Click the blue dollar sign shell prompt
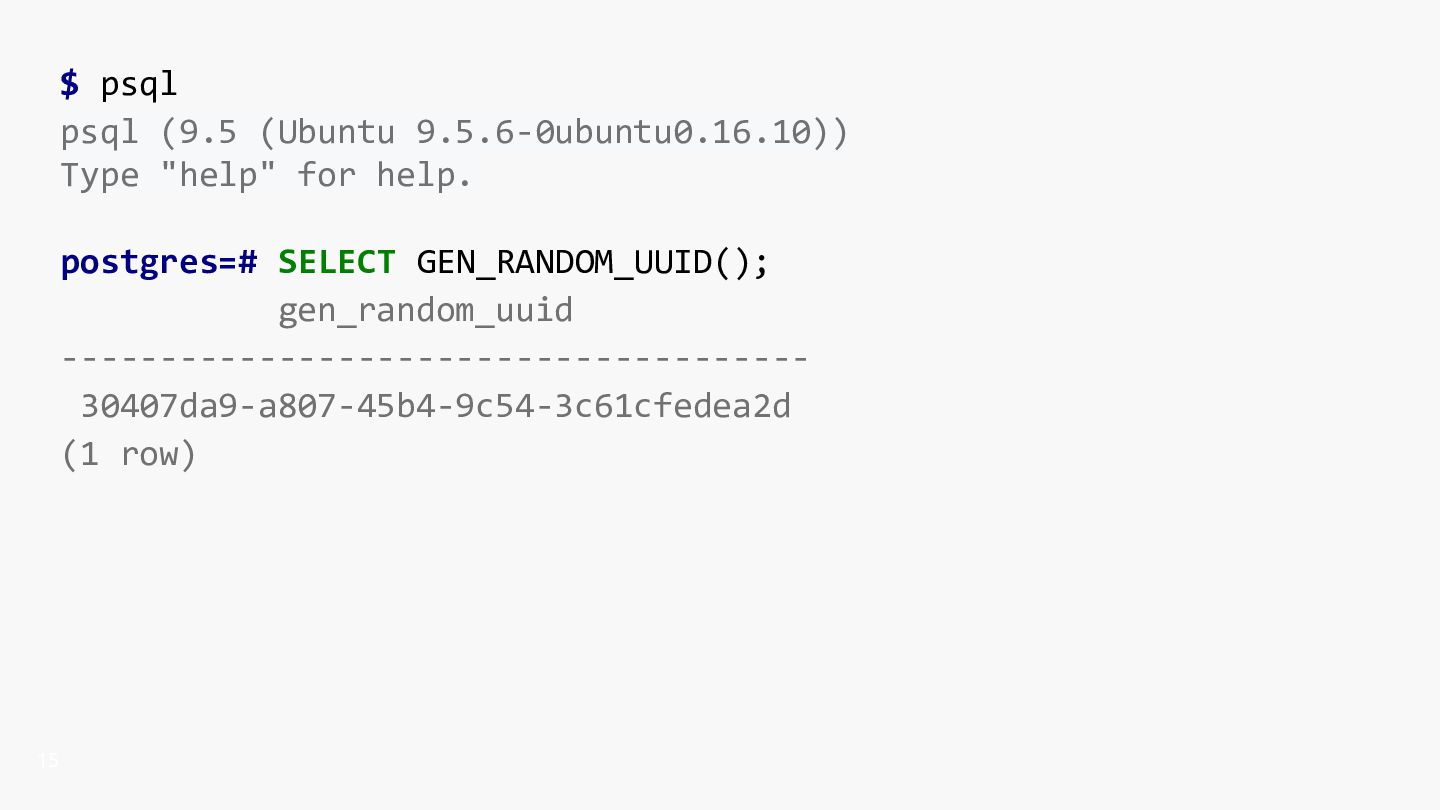The image size is (1440, 810). [x=69, y=84]
